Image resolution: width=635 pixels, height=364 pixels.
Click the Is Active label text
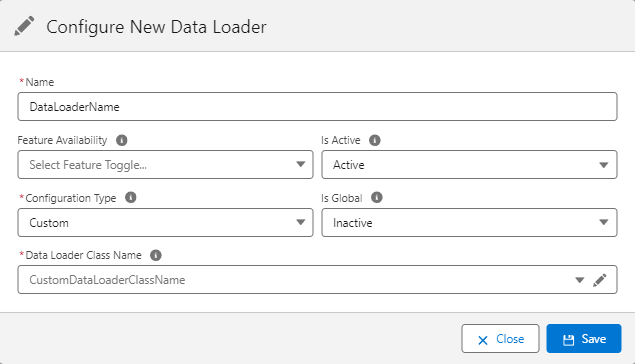pos(341,140)
